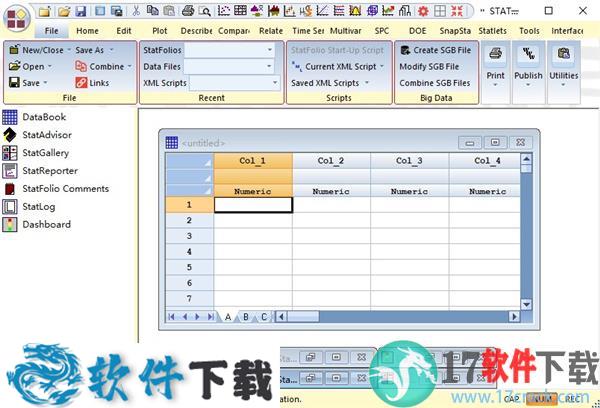Open StatAdvisor in the side panel
Screen dimensions: 600x408
click(37, 135)
